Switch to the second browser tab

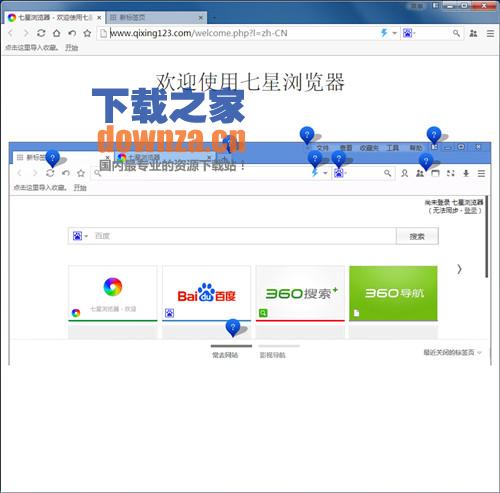156,17
